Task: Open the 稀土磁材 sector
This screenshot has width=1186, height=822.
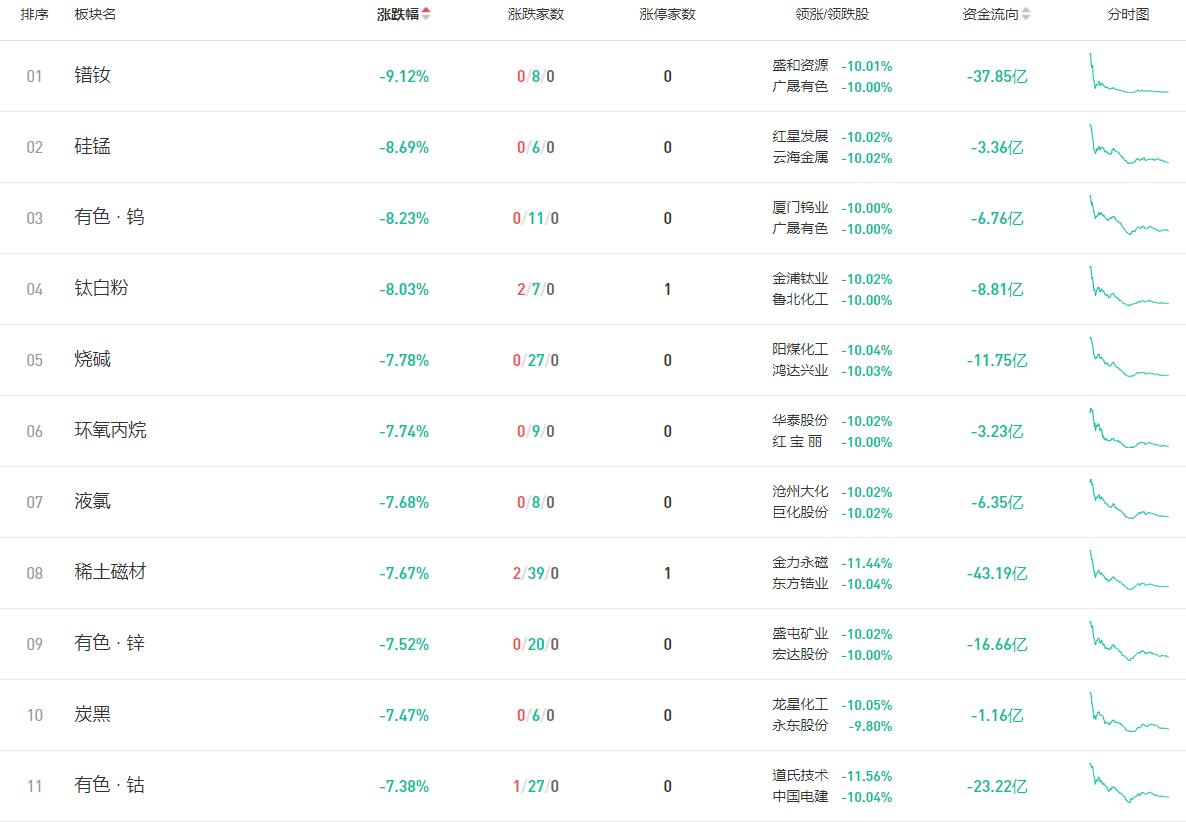Action: click(110, 572)
